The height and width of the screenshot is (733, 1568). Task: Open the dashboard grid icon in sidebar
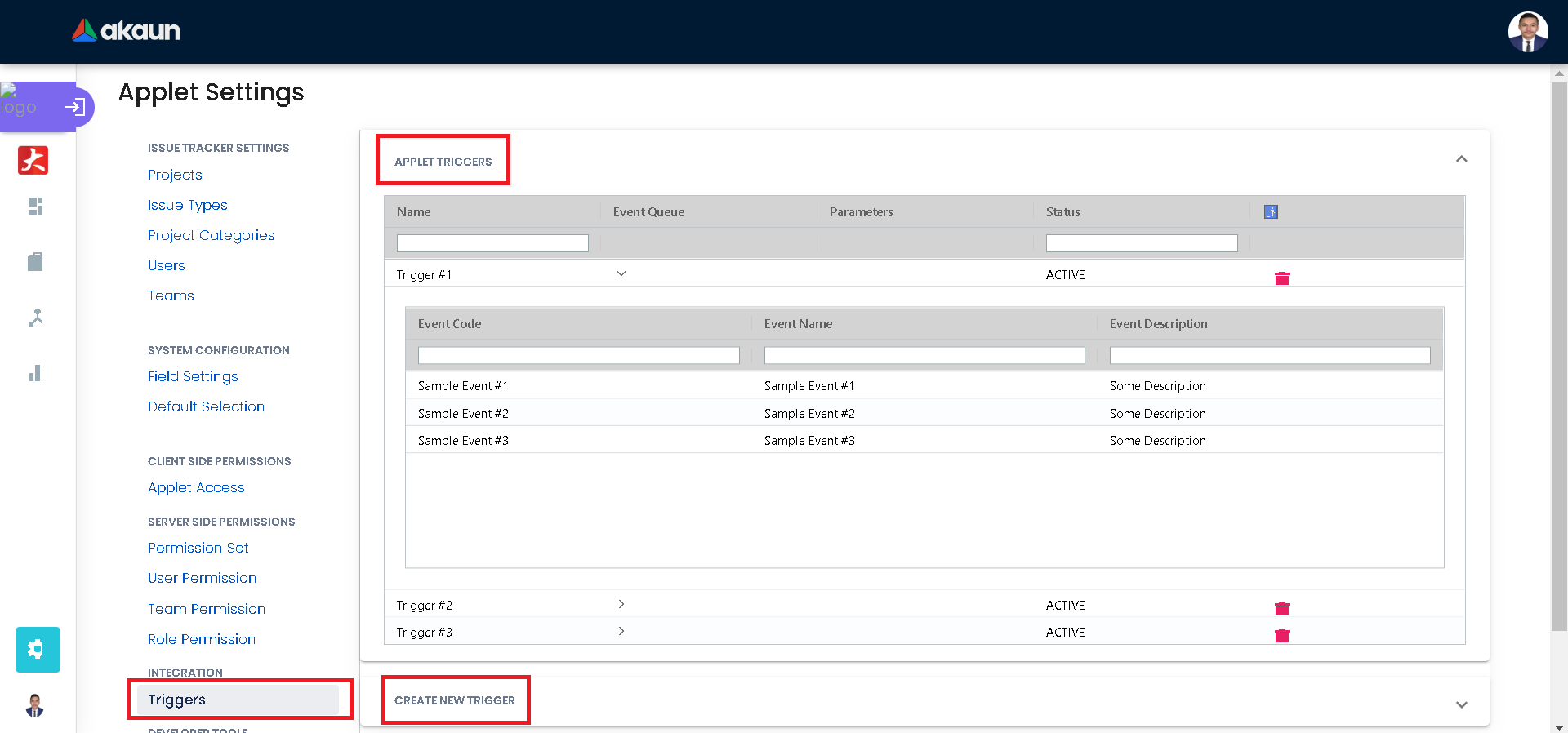35,207
